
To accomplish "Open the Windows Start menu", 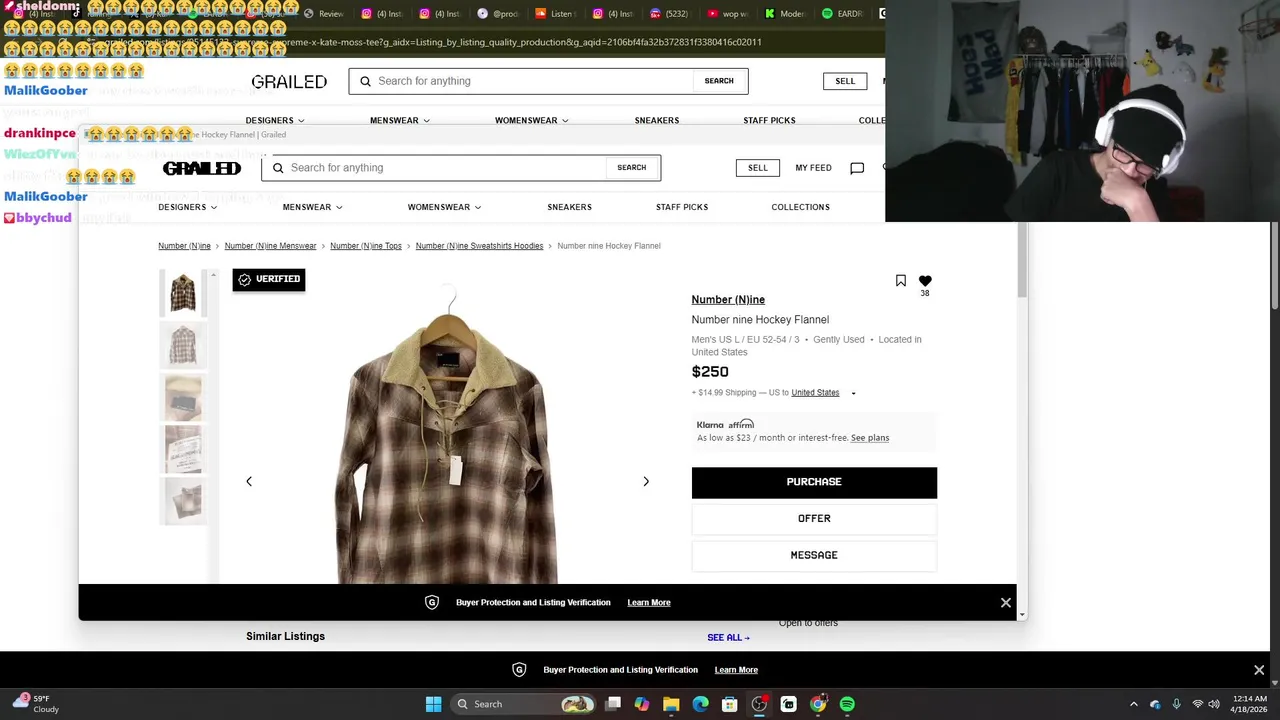I will click(433, 704).
